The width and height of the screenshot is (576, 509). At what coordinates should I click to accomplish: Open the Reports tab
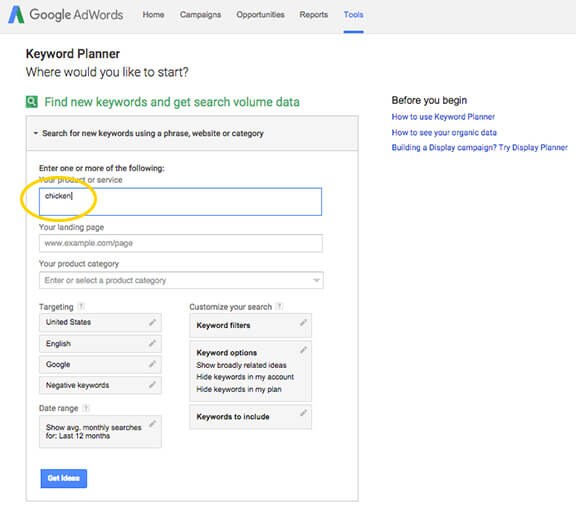pyautogui.click(x=313, y=15)
